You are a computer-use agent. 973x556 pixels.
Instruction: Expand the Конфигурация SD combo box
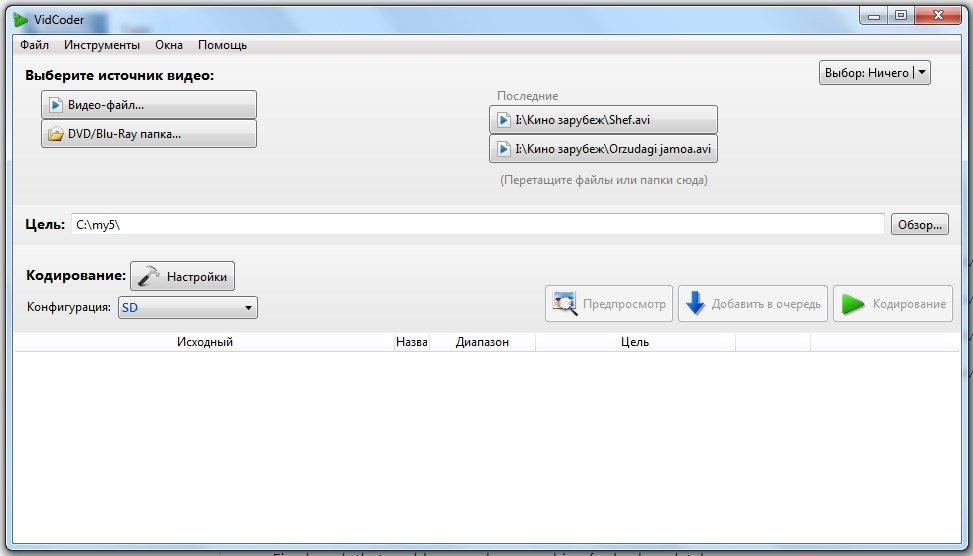(188, 308)
